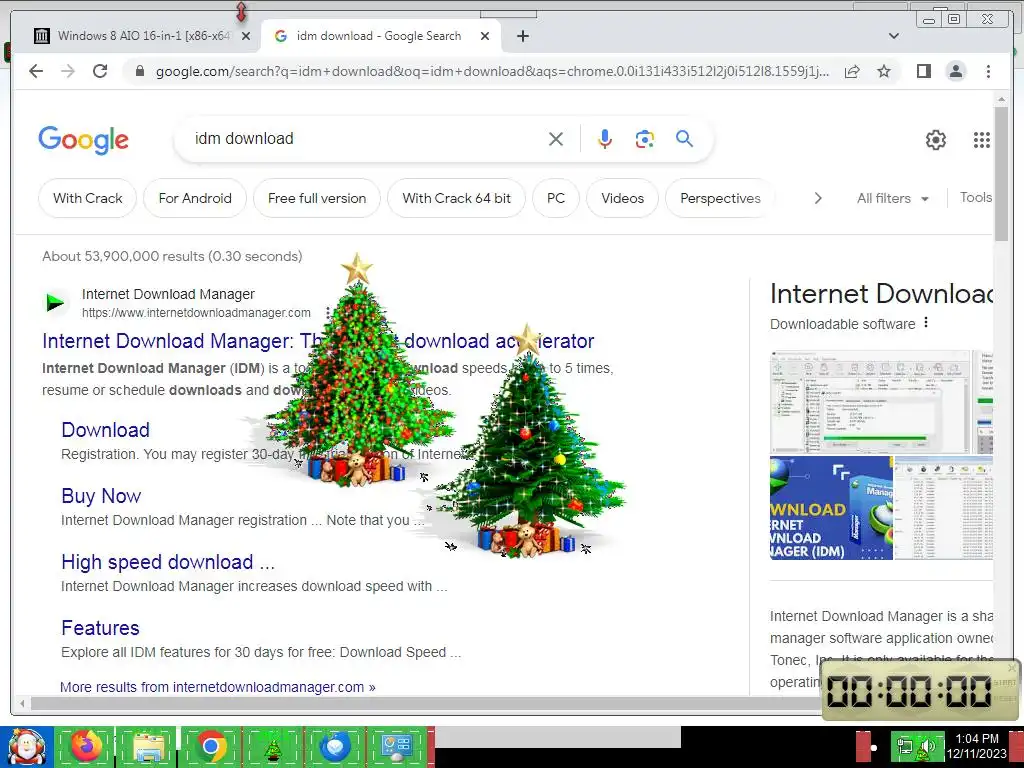Viewport: 1024px width, 768px height.
Task: Click the internetdownloadmanager.com URL text
Action: tap(196, 313)
